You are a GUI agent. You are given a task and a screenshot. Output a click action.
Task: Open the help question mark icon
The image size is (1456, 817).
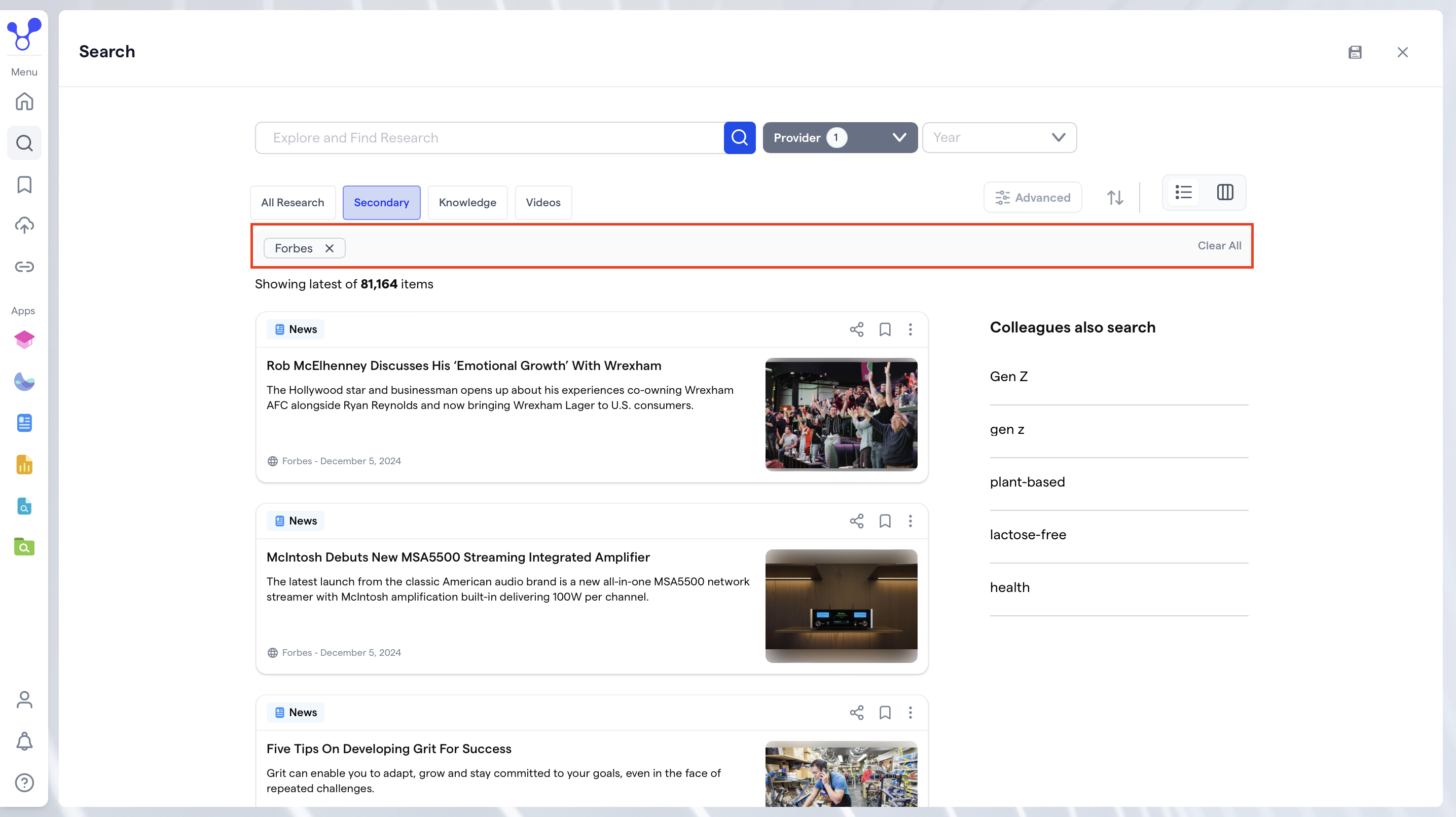24,783
